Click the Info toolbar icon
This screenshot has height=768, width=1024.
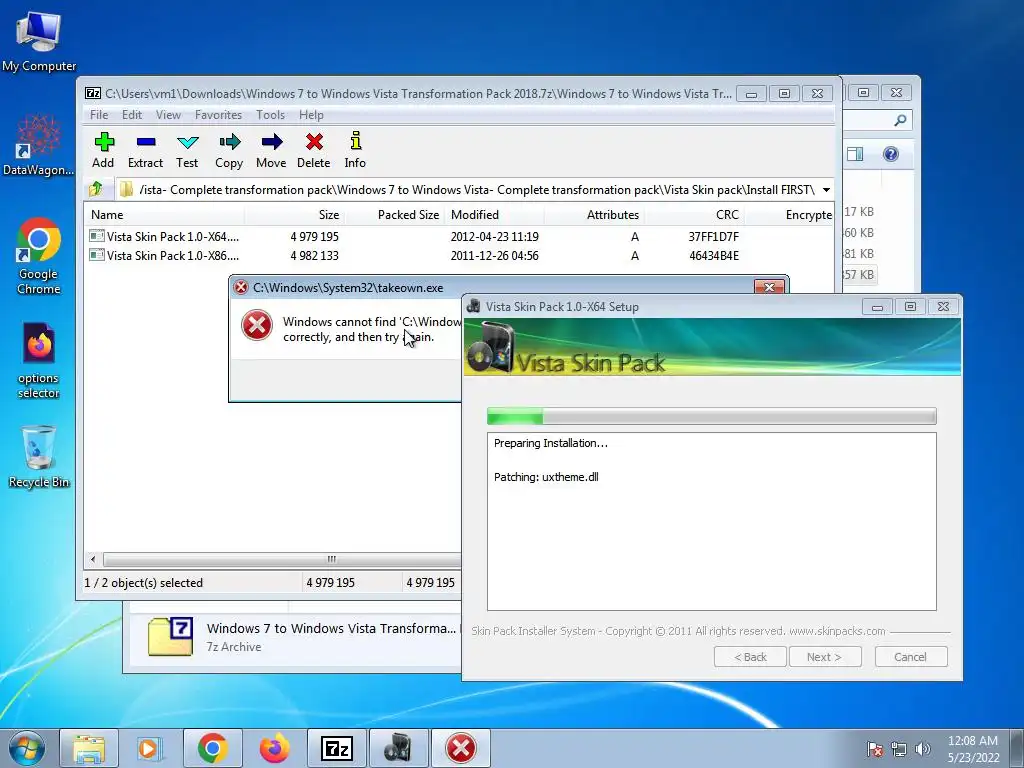click(x=355, y=150)
